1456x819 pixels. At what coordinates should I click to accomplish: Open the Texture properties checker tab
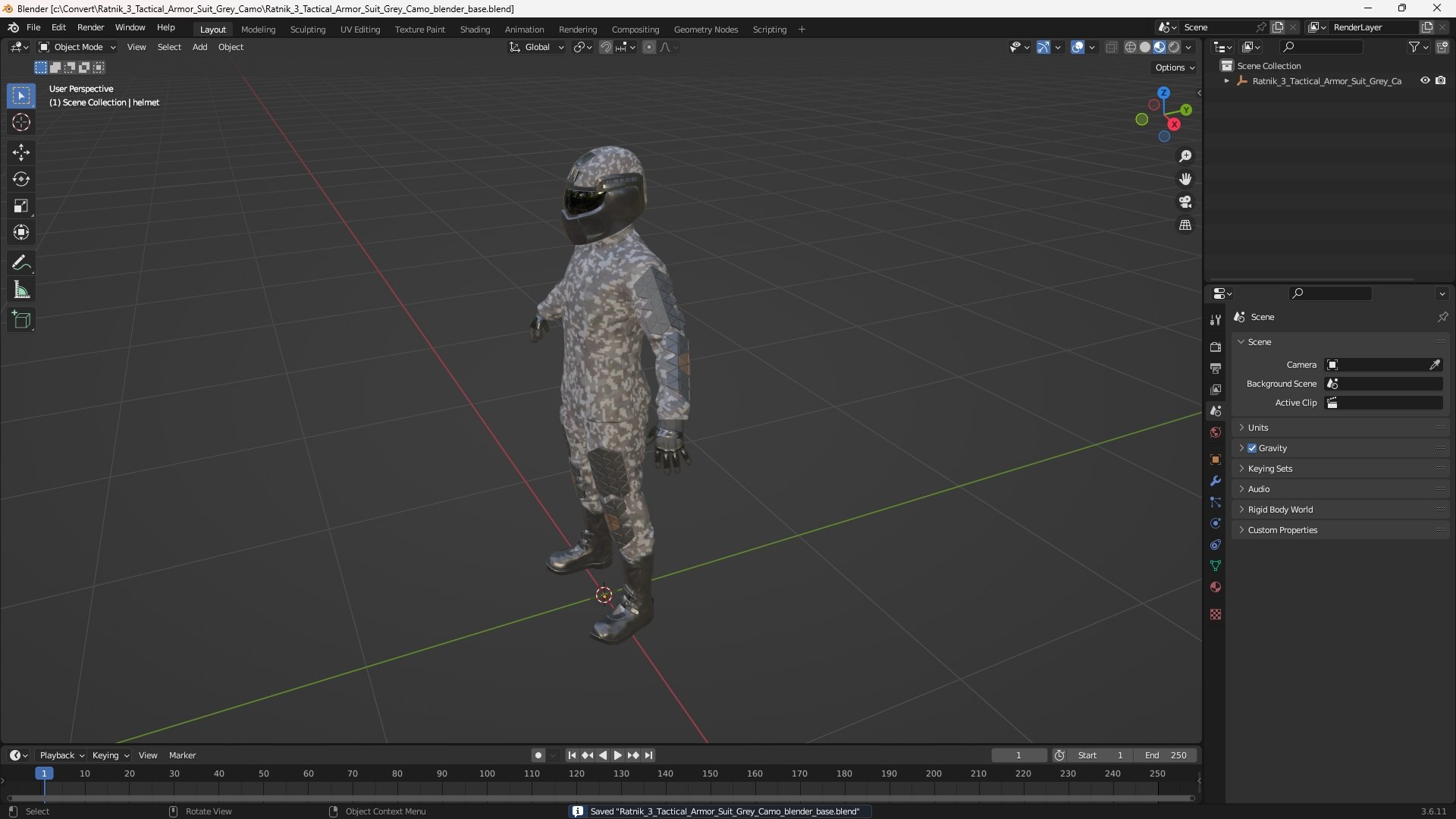pos(1216,614)
